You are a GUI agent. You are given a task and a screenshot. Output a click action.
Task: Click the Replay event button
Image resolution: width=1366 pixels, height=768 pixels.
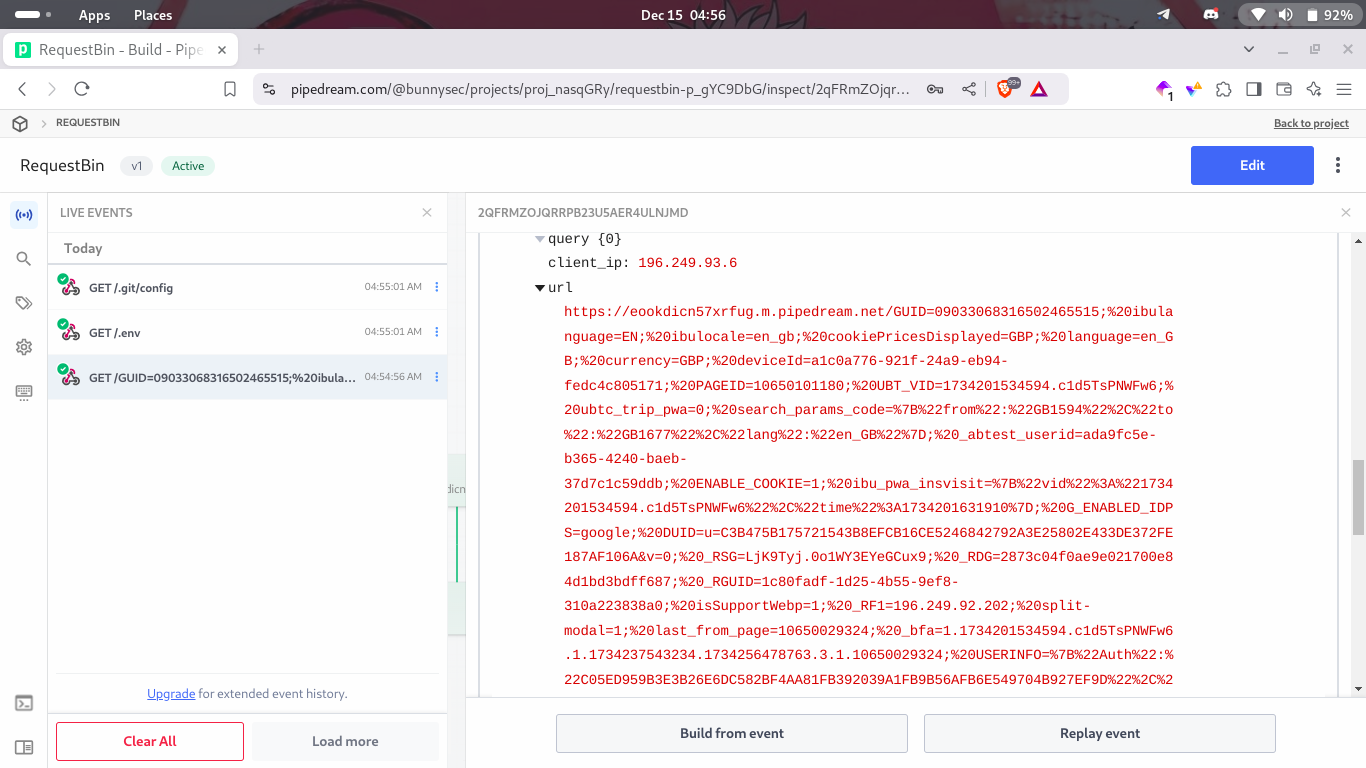point(1099,733)
